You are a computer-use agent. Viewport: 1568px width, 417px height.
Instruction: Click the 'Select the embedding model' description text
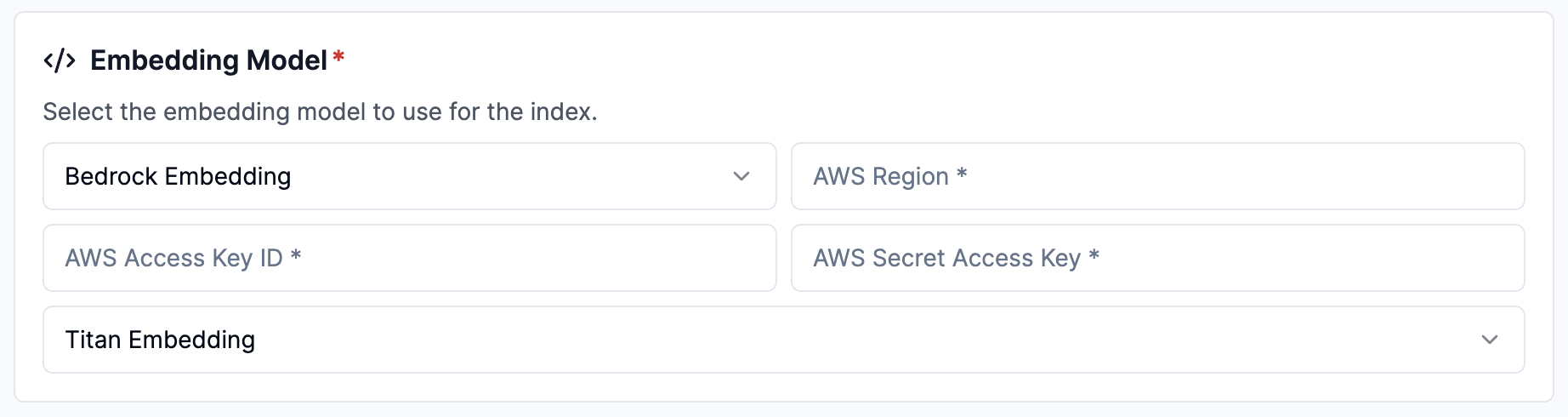320,111
